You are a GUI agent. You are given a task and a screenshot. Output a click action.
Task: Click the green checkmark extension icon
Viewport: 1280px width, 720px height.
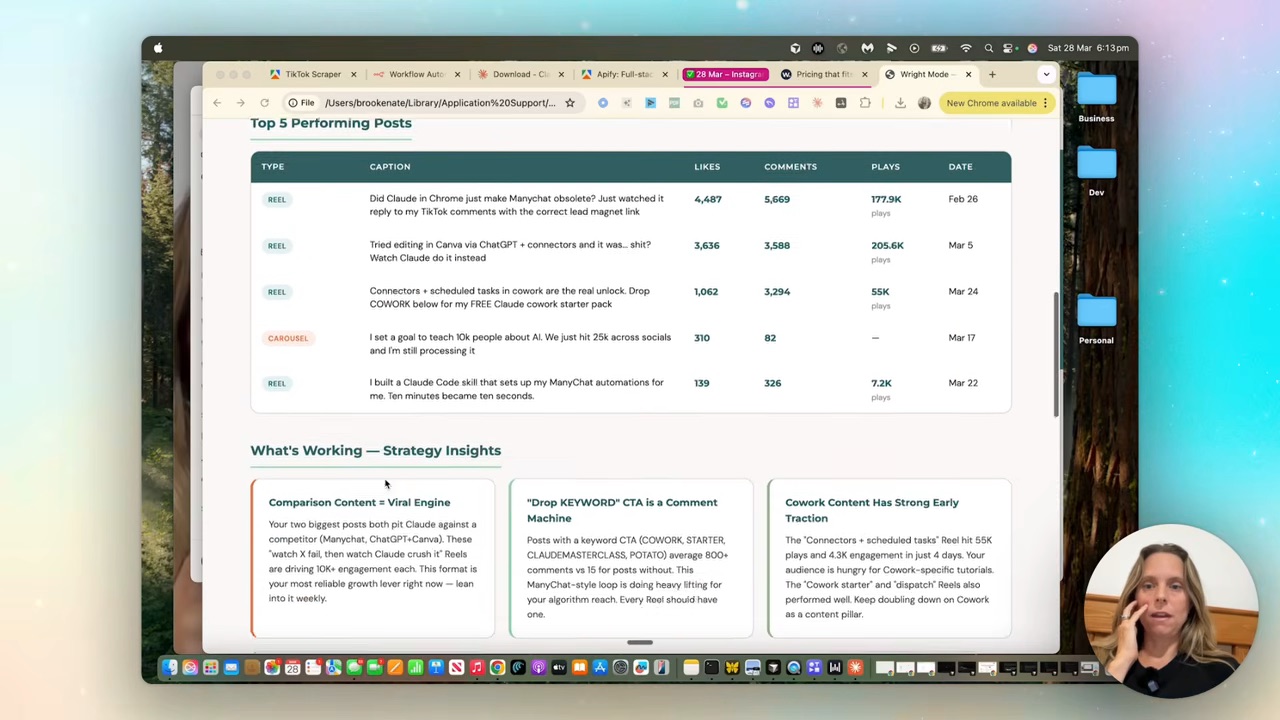[722, 103]
